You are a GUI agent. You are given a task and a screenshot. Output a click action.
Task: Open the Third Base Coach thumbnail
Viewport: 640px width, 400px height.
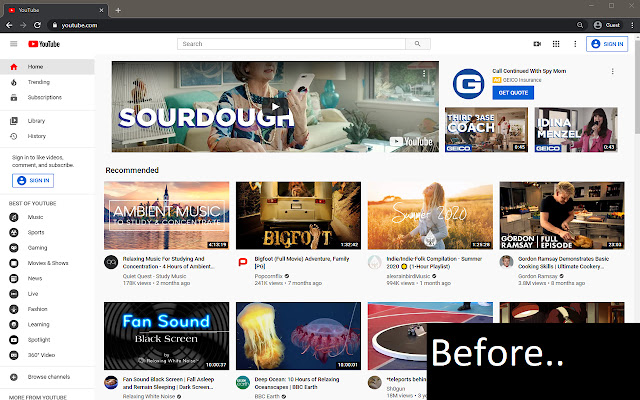[486, 130]
